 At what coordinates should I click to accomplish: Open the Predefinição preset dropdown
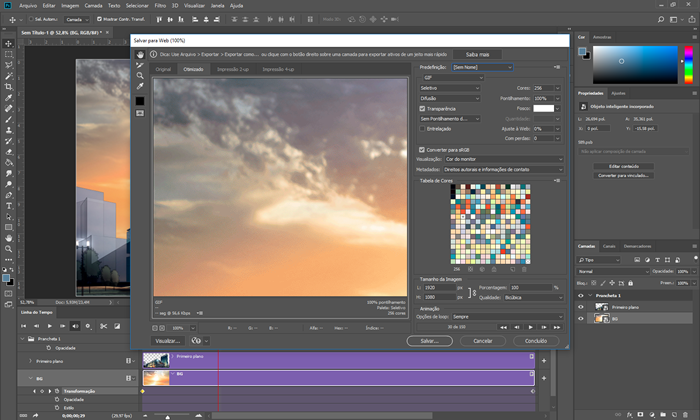click(x=482, y=67)
